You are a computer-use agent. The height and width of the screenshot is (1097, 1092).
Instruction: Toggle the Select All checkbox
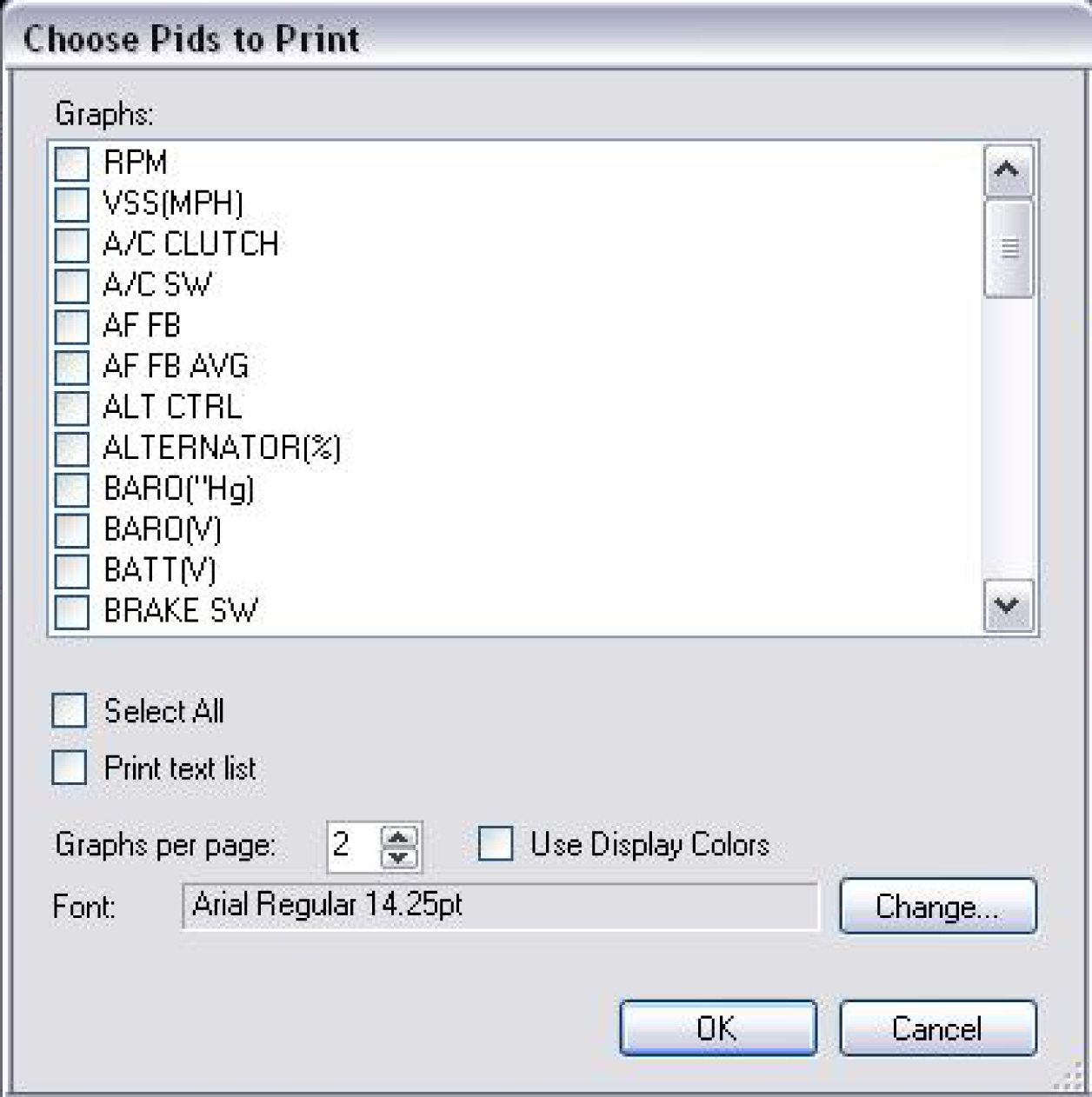70,711
